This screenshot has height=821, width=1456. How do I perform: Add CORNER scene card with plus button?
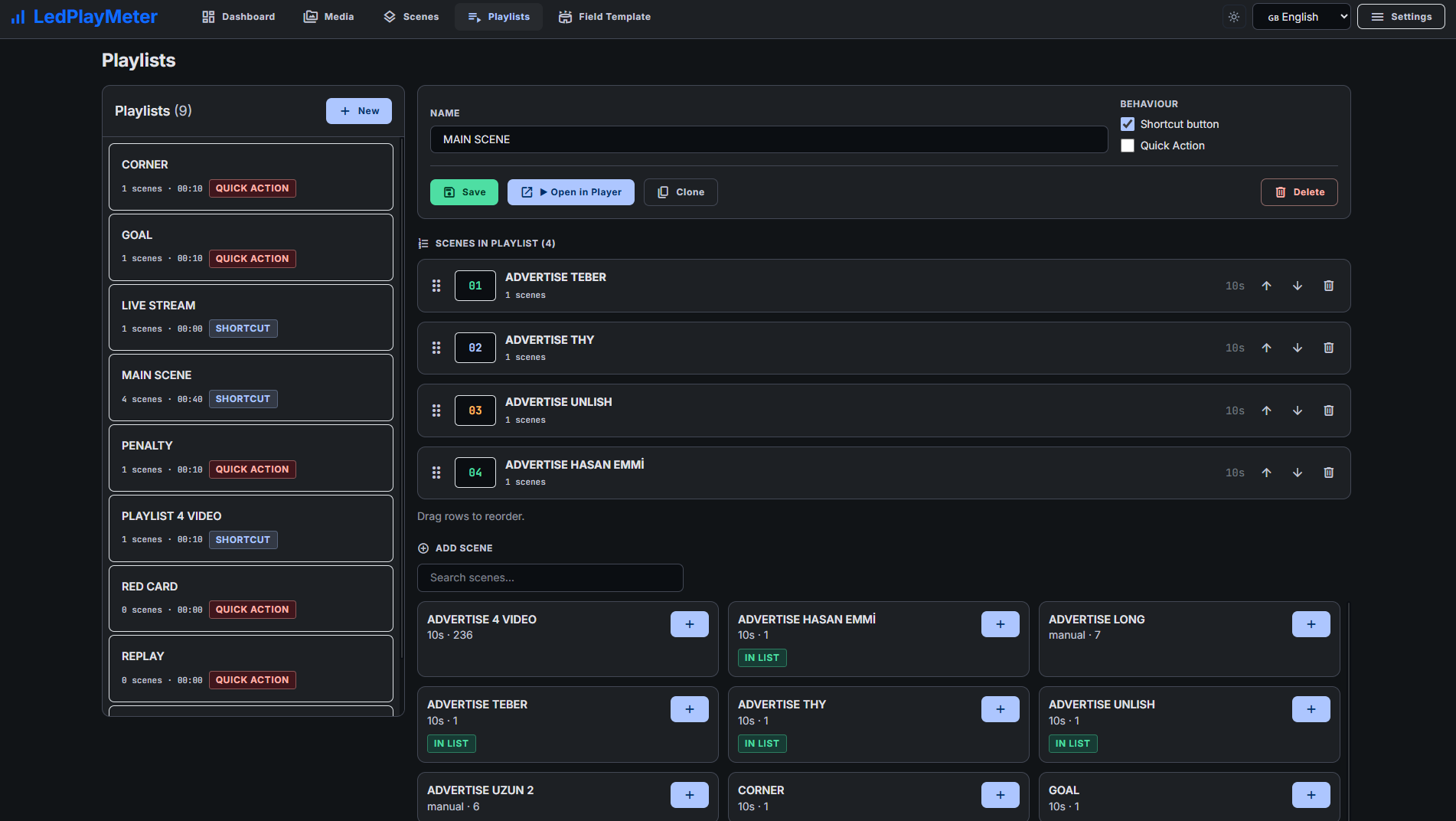[x=1001, y=795]
